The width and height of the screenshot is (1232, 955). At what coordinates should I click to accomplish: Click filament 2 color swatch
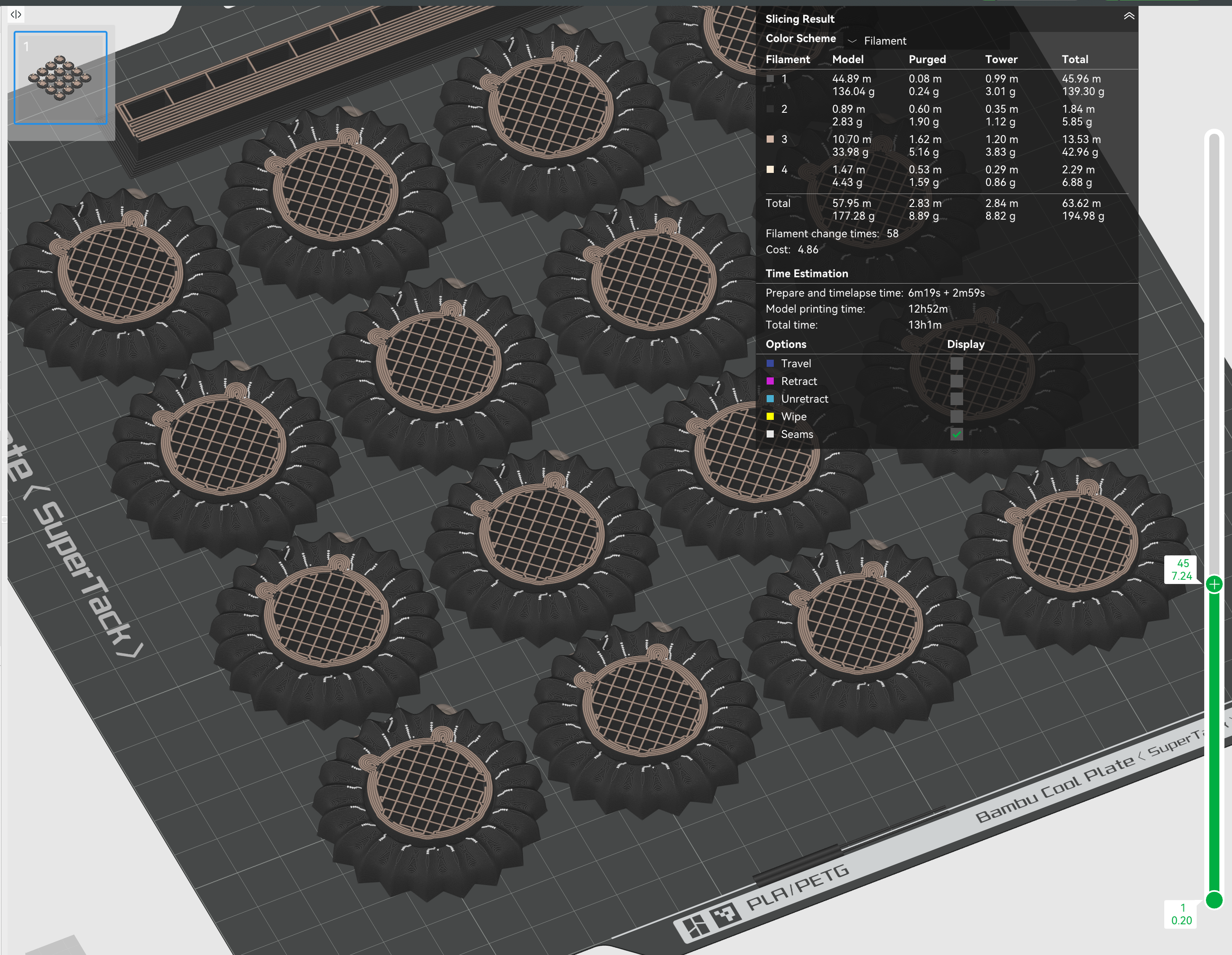click(770, 109)
